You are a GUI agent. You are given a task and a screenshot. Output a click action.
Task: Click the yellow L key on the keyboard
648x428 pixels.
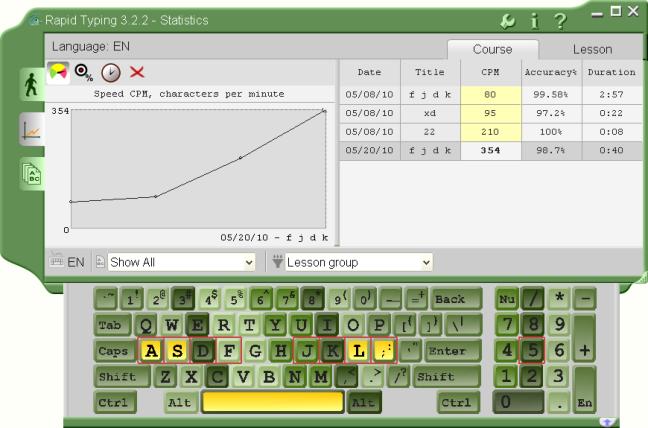pos(359,351)
